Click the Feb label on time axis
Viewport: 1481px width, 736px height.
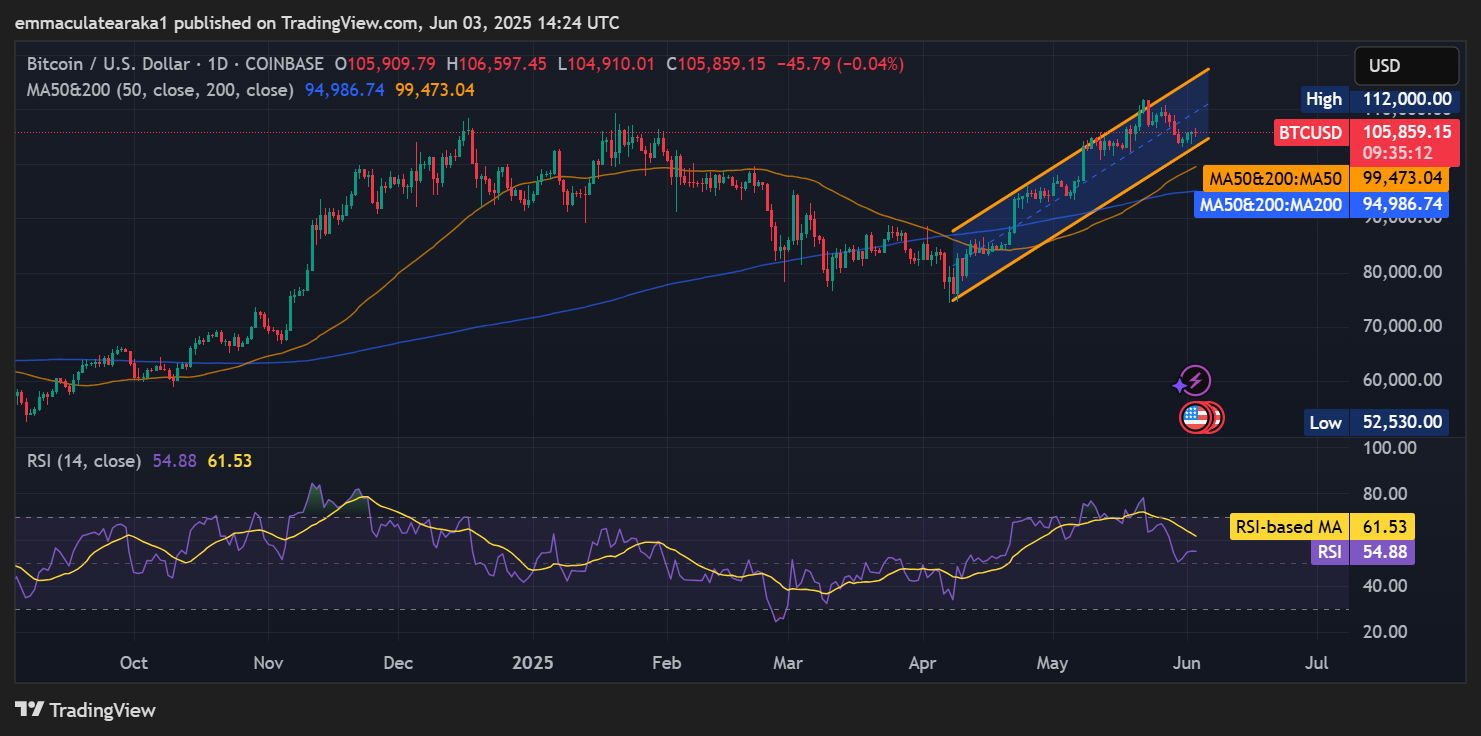pyautogui.click(x=666, y=663)
